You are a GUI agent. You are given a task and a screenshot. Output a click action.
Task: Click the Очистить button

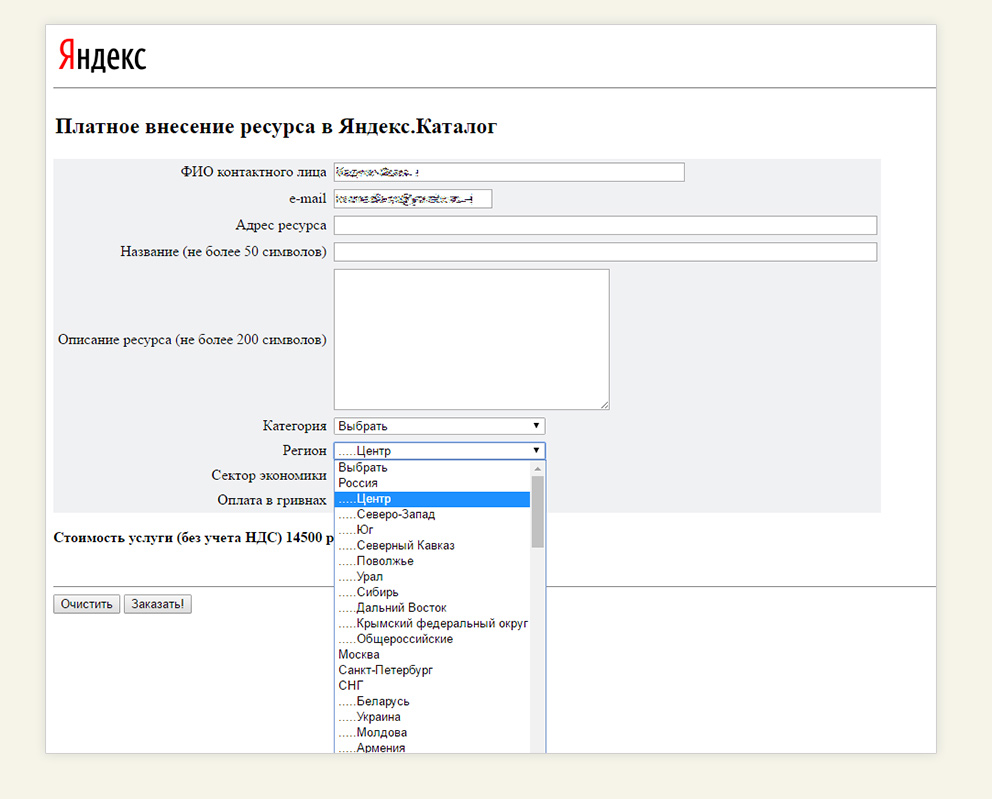[87, 604]
